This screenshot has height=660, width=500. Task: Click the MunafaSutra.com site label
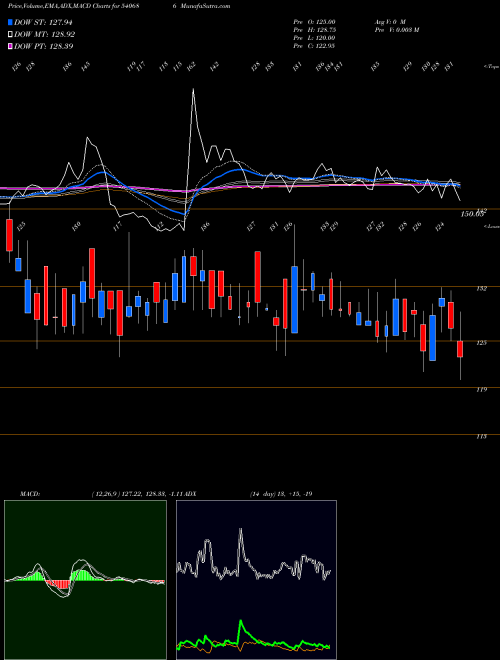(206, 6)
